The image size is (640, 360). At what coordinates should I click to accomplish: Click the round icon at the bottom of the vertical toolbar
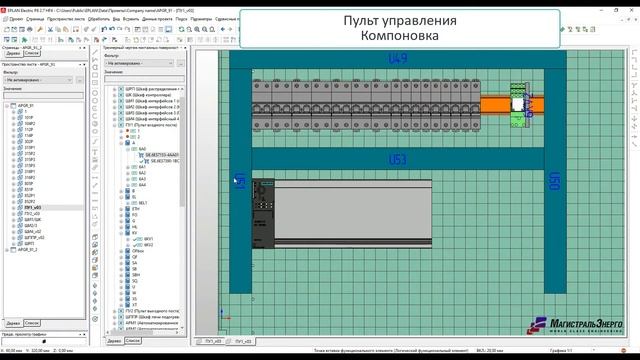click(x=95, y=319)
